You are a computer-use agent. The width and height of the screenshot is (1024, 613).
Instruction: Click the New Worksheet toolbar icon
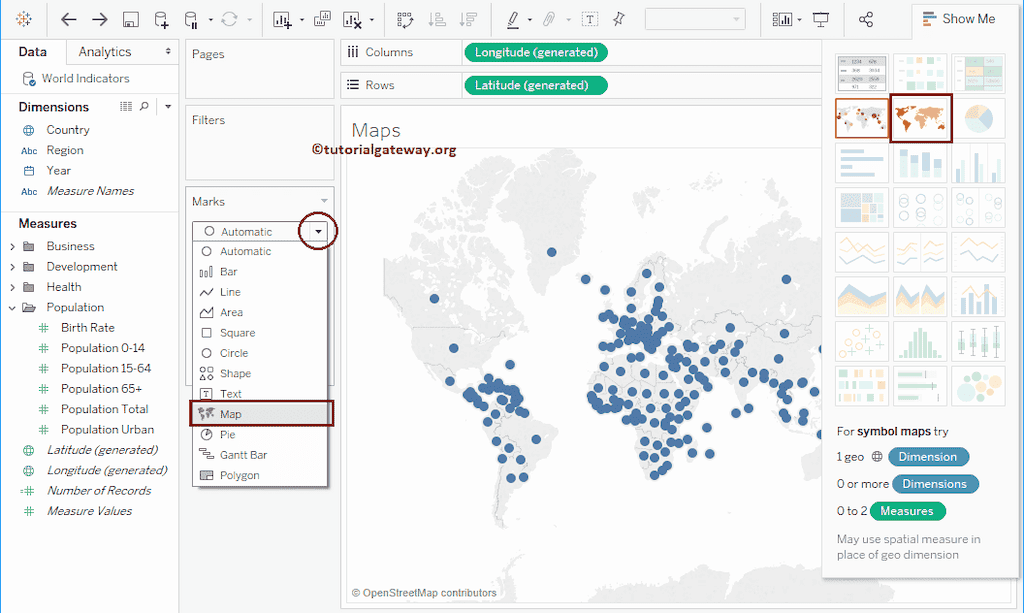coord(281,19)
